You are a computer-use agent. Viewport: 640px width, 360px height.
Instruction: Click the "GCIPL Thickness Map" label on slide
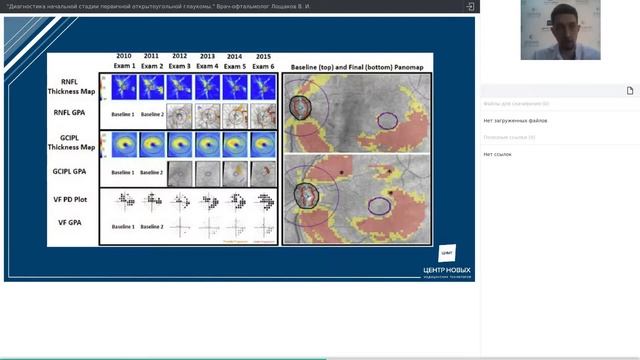(71, 142)
